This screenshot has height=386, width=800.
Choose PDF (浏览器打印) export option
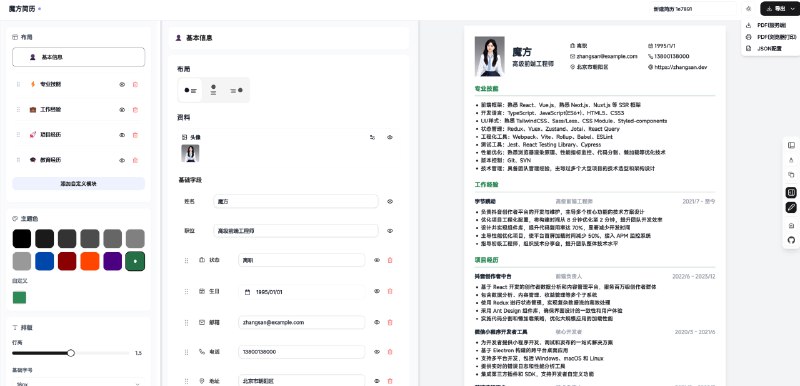(772, 37)
